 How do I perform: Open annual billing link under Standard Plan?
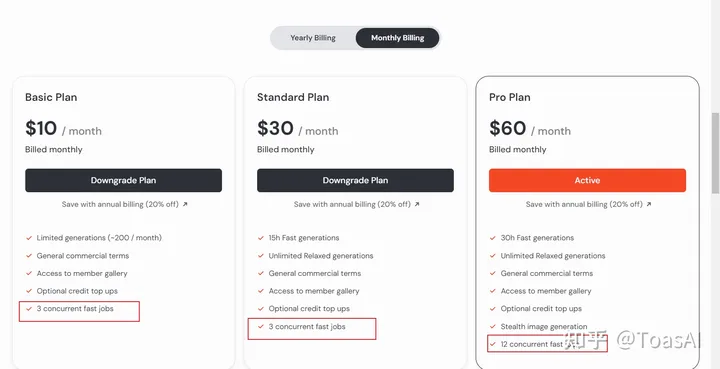[x=352, y=204]
